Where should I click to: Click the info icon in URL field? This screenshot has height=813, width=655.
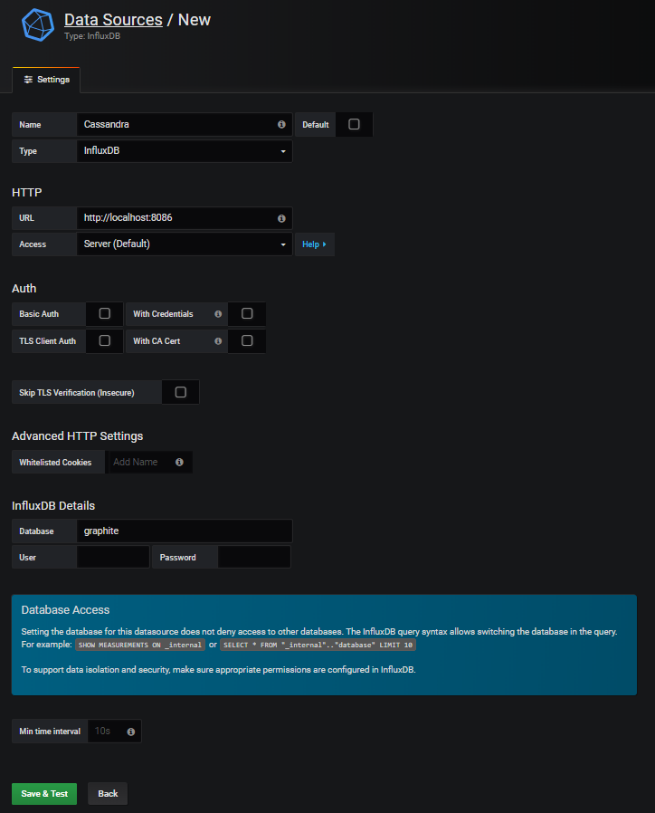(281, 218)
